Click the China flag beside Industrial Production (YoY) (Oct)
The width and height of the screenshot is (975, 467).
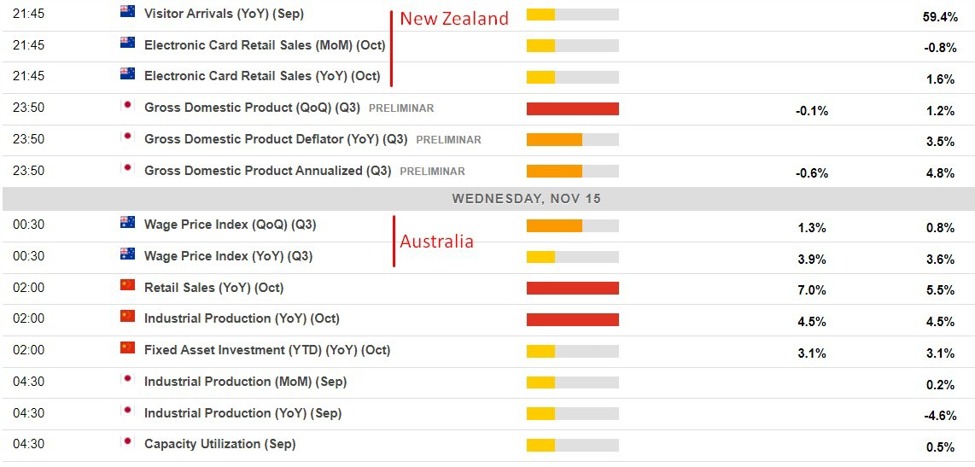coord(127,316)
